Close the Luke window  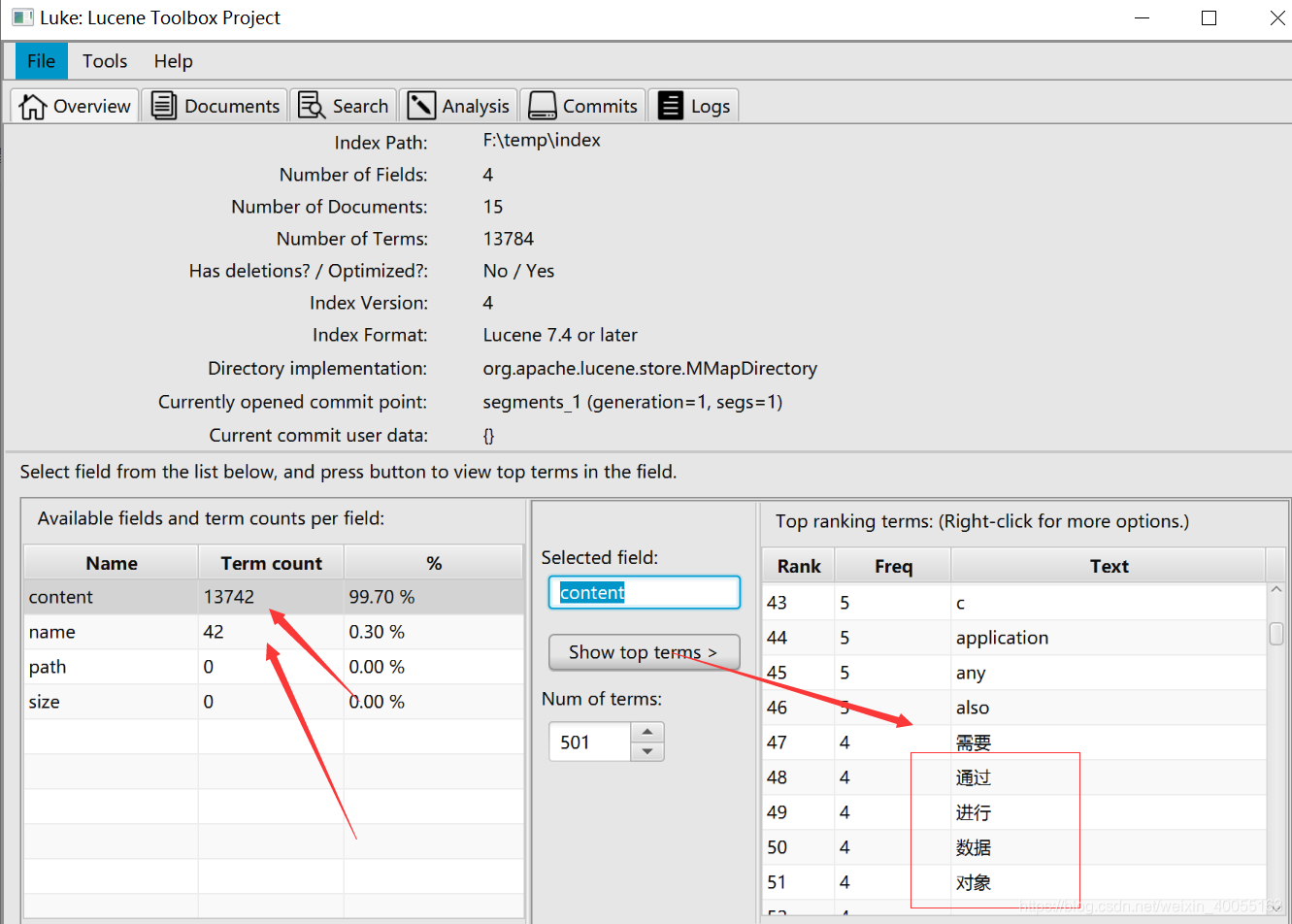coord(1277,17)
